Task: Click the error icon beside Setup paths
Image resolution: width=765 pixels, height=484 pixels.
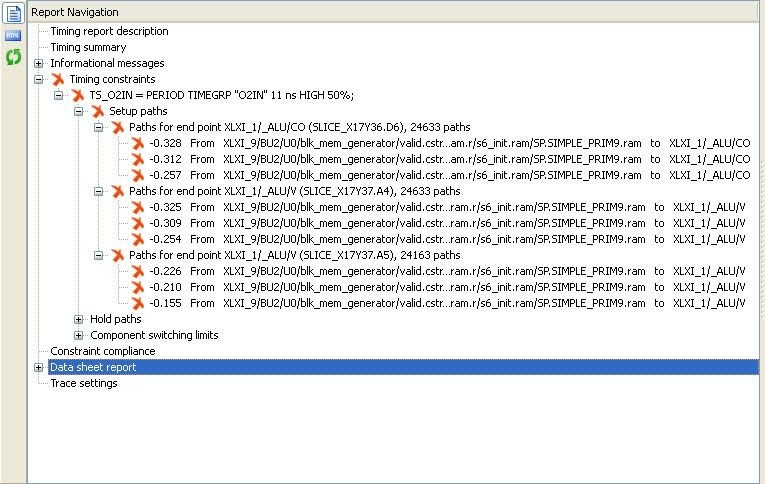Action: point(98,111)
